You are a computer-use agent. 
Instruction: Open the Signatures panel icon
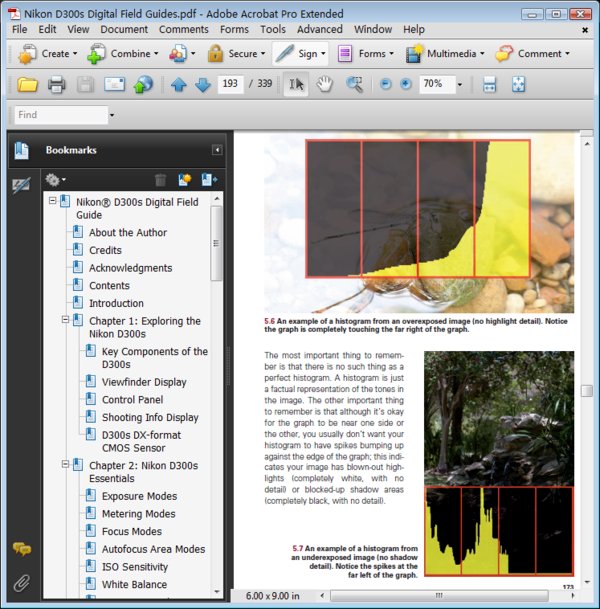coord(21,184)
